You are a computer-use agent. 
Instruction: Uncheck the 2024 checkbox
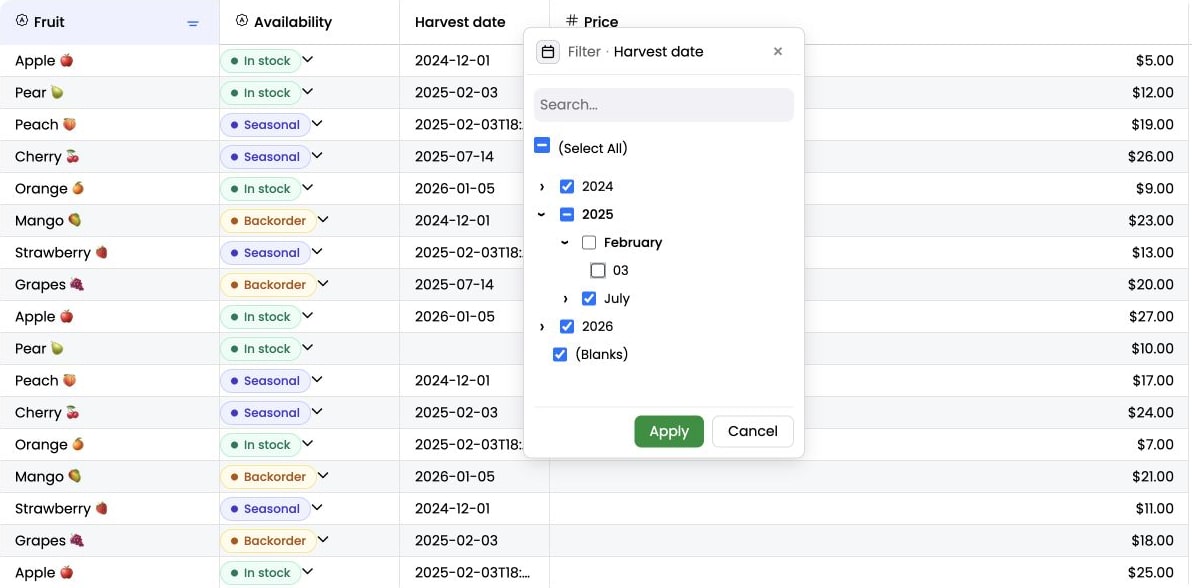(567, 186)
